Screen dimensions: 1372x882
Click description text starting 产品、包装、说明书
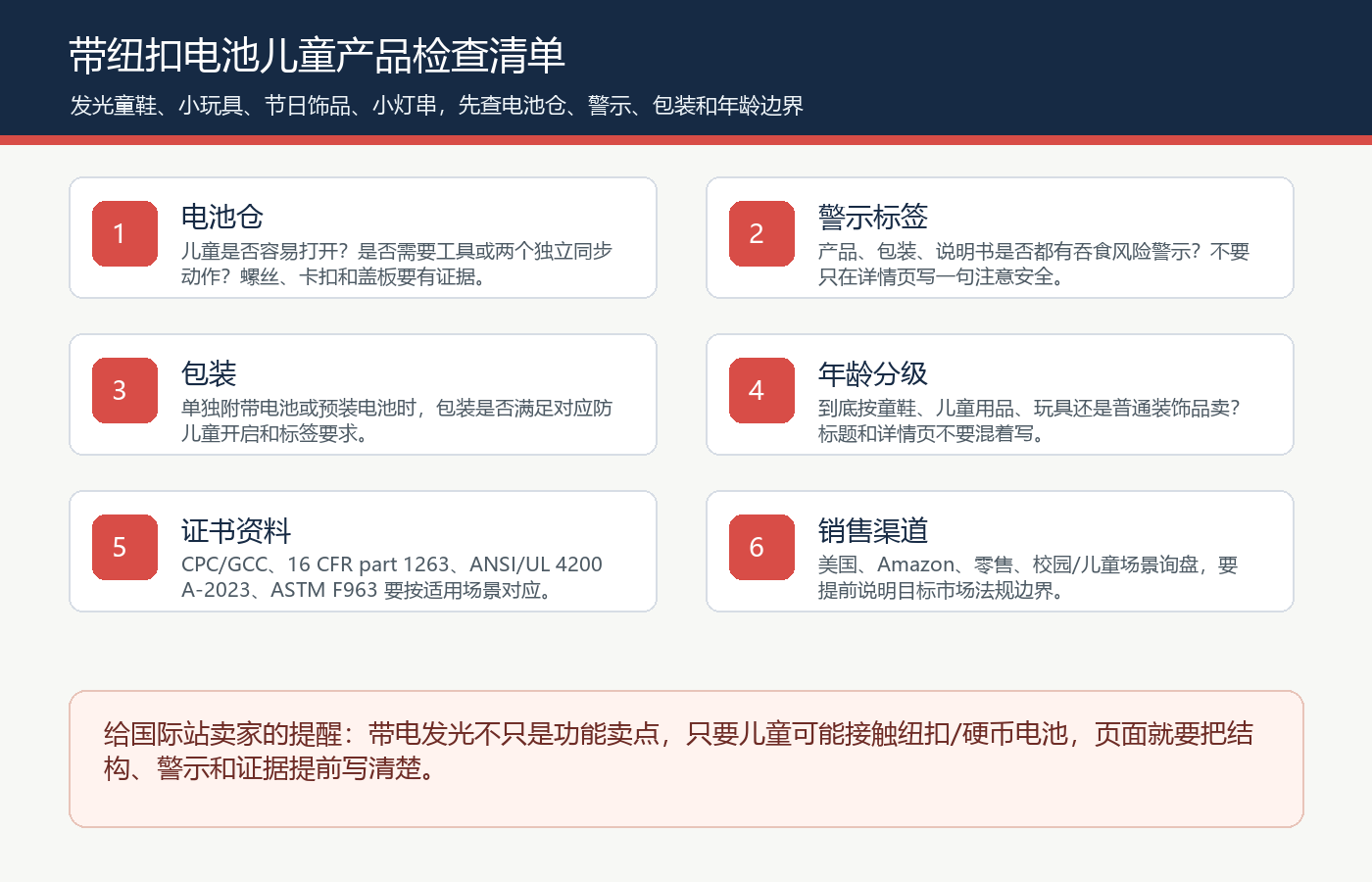click(1034, 264)
